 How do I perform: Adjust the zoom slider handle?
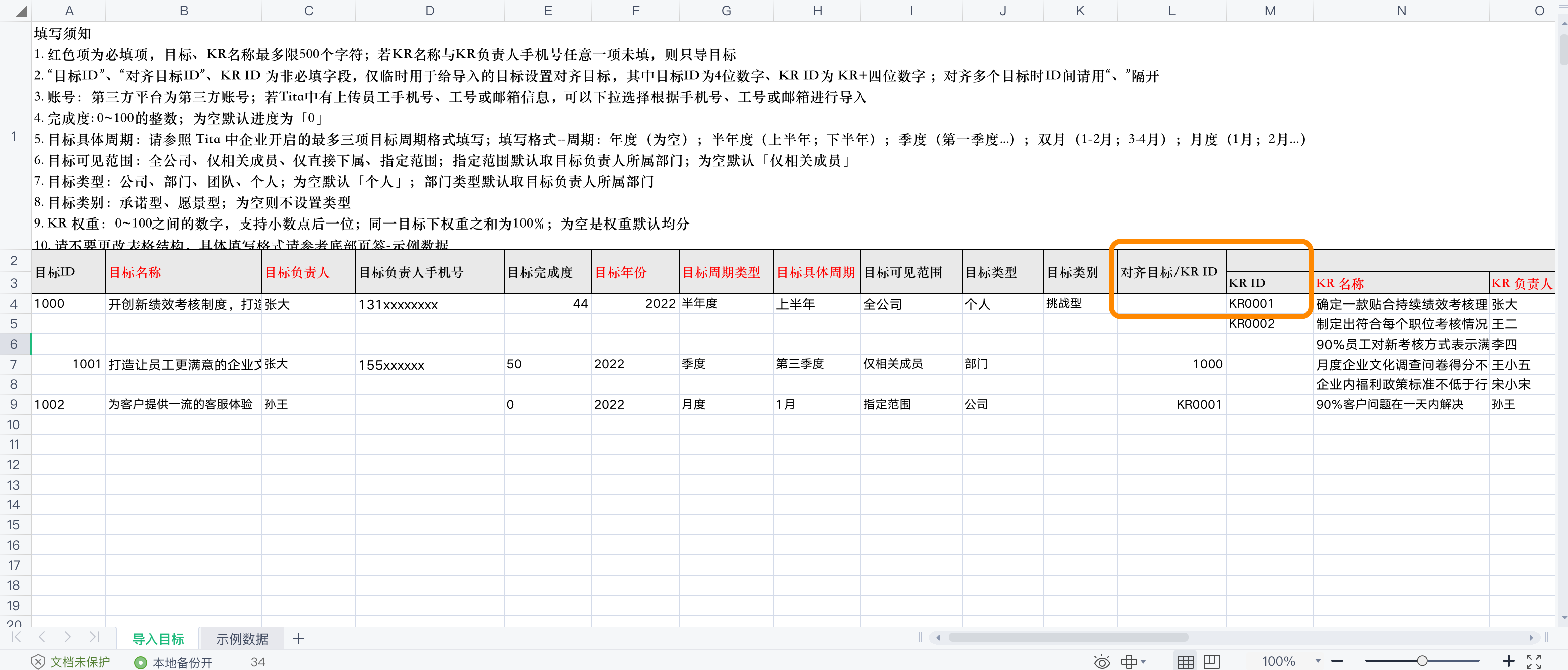pos(1422,661)
